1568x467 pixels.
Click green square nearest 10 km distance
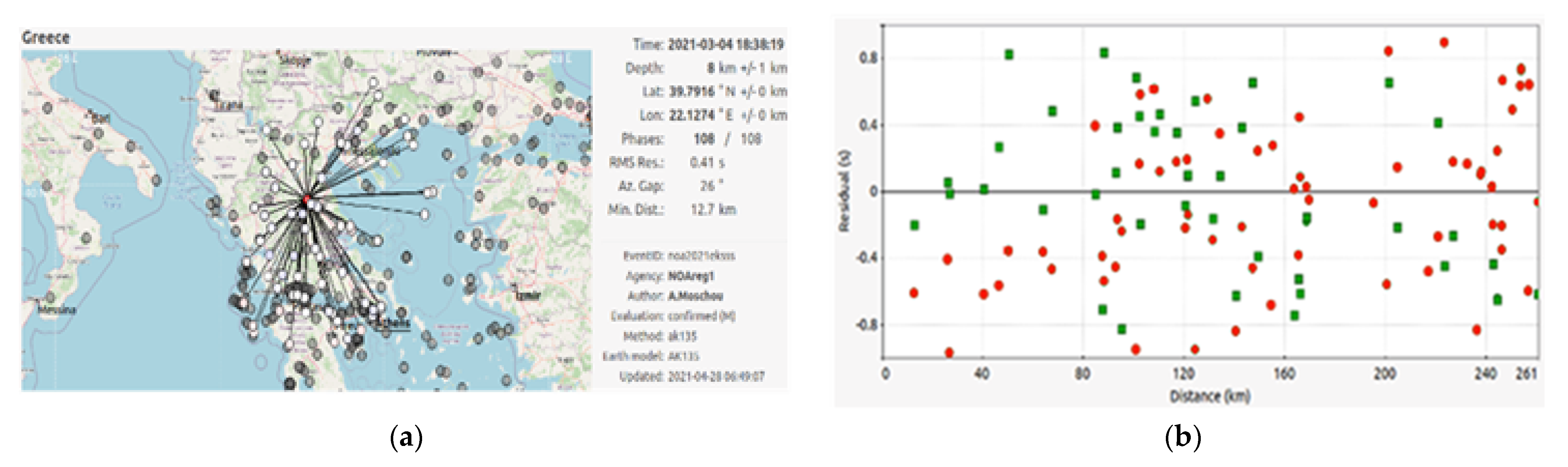[914, 225]
